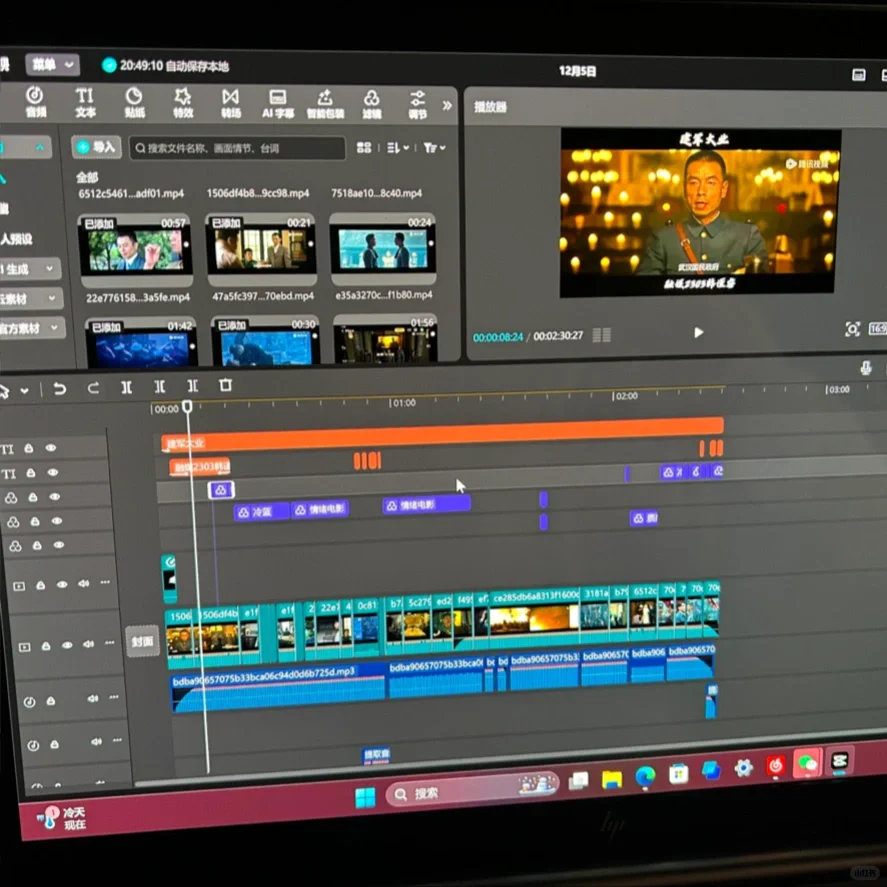This screenshot has height=887, width=887.
Task: Select the 00:57 video thumbnail
Action: pyautogui.click(x=135, y=248)
